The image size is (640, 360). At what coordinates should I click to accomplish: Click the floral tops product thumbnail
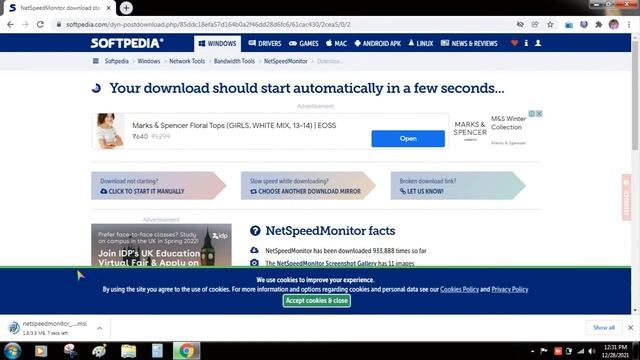point(109,131)
